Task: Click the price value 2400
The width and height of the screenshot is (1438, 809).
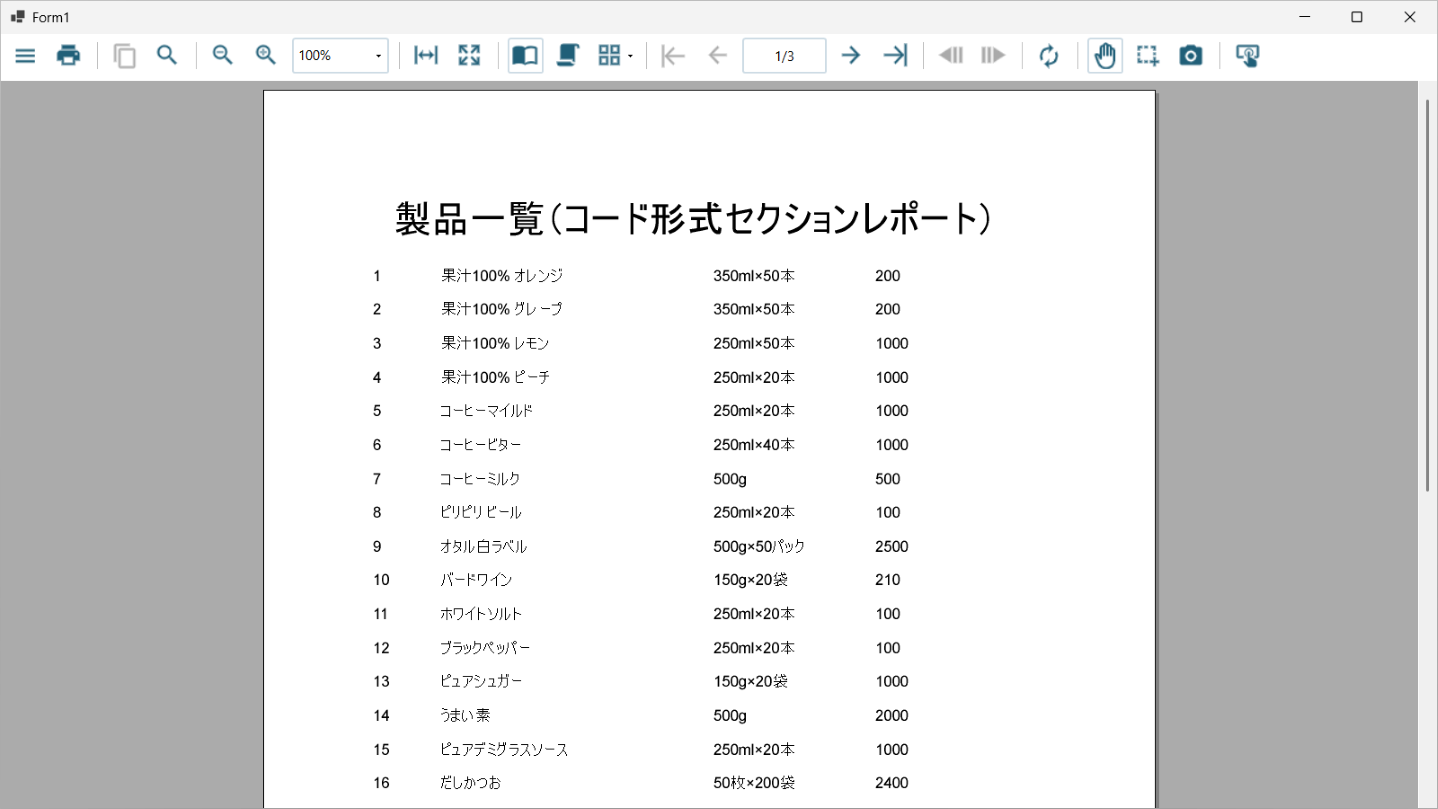Action: tap(892, 783)
